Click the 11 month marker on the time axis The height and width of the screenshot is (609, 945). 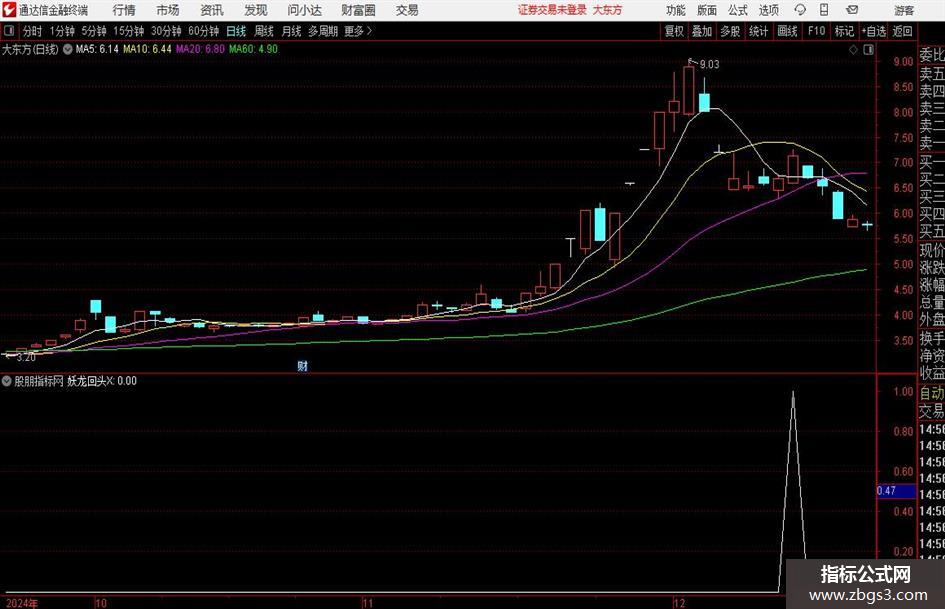coord(368,603)
